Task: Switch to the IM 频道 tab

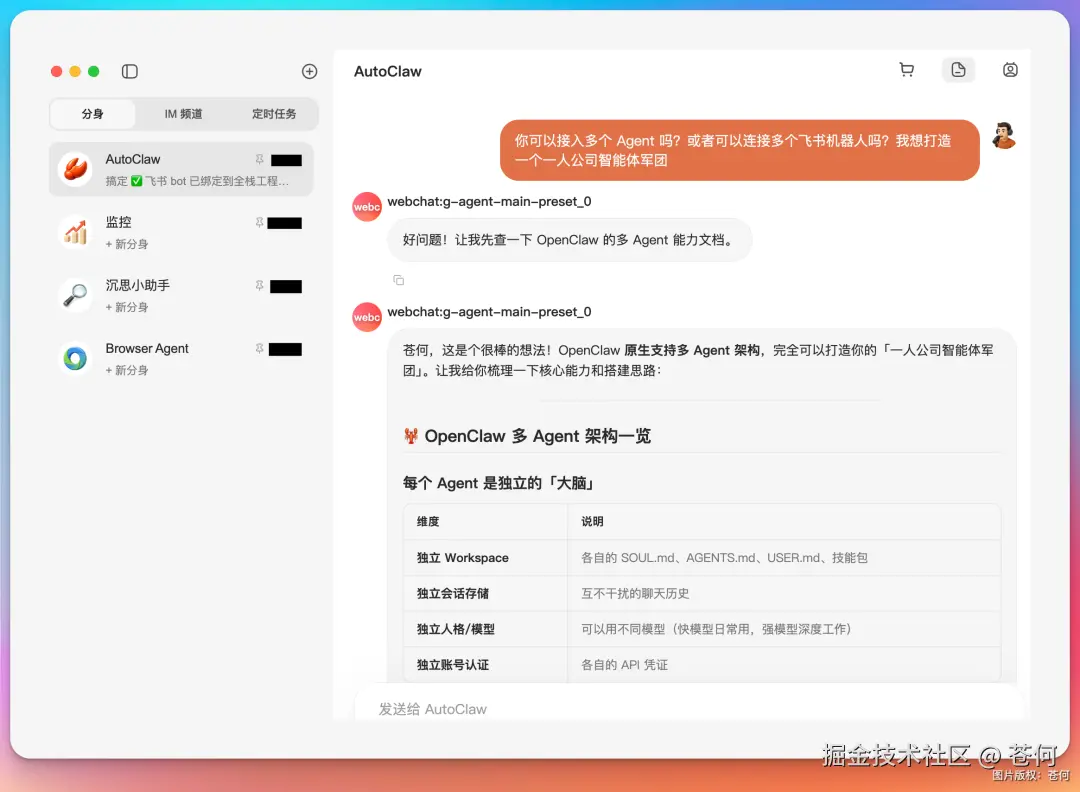Action: (182, 114)
